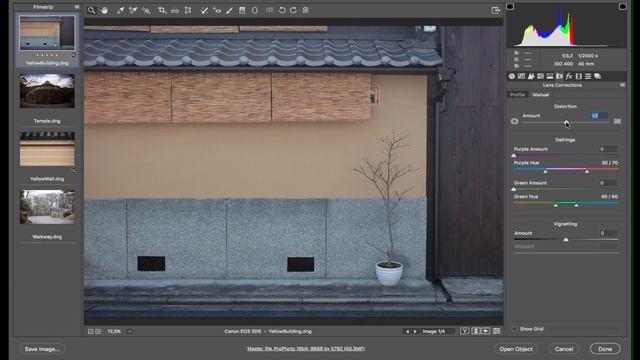Image resolution: width=640 pixels, height=360 pixels.
Task: Open the Lens Corrections panel menu
Action: pyautogui.click(x=622, y=85)
